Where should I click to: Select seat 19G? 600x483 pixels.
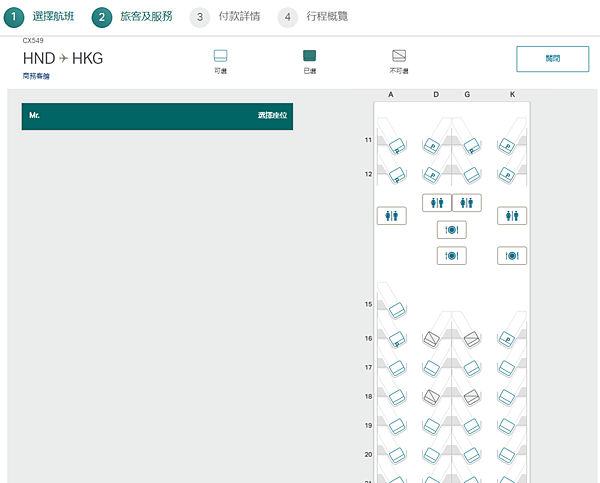pos(472,426)
